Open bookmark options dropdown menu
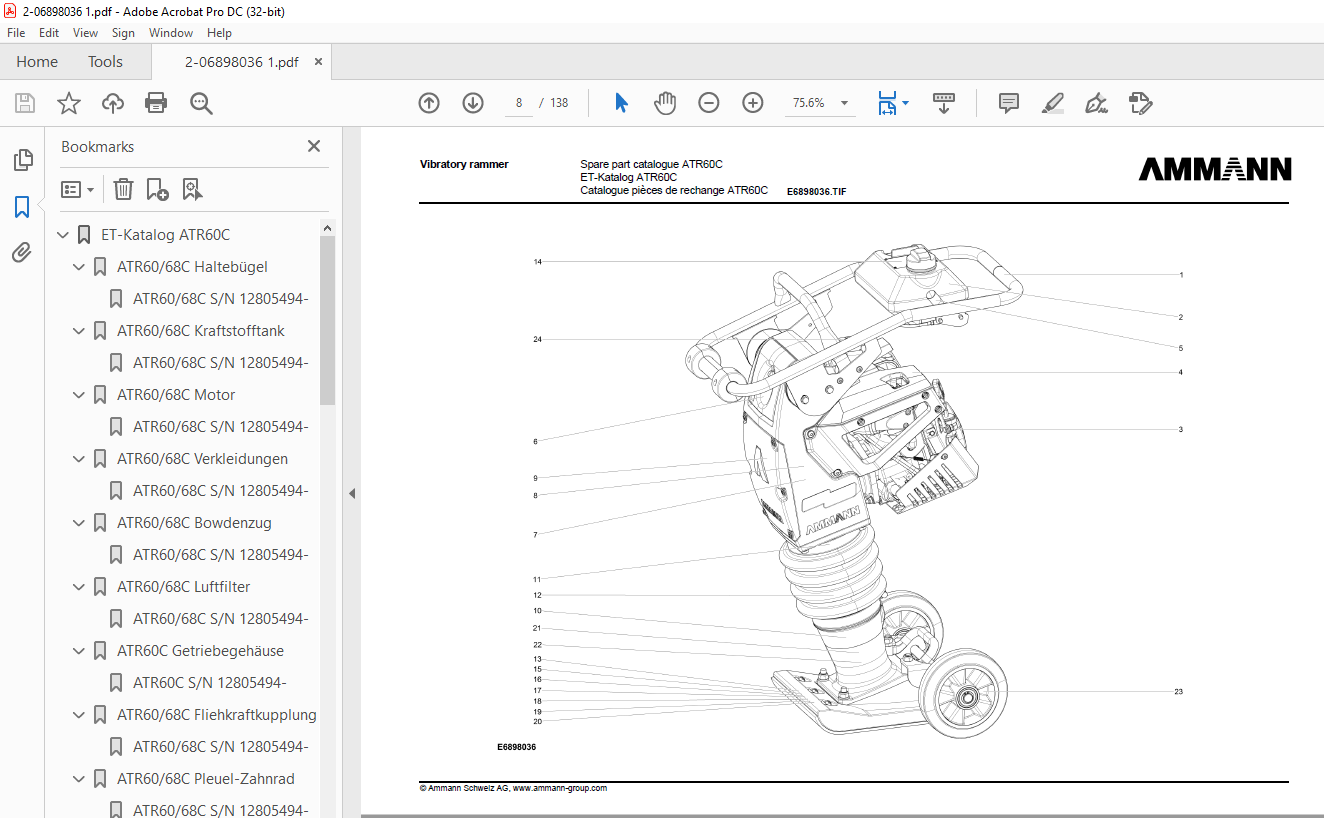Image resolution: width=1324 pixels, height=818 pixels. (x=77, y=189)
